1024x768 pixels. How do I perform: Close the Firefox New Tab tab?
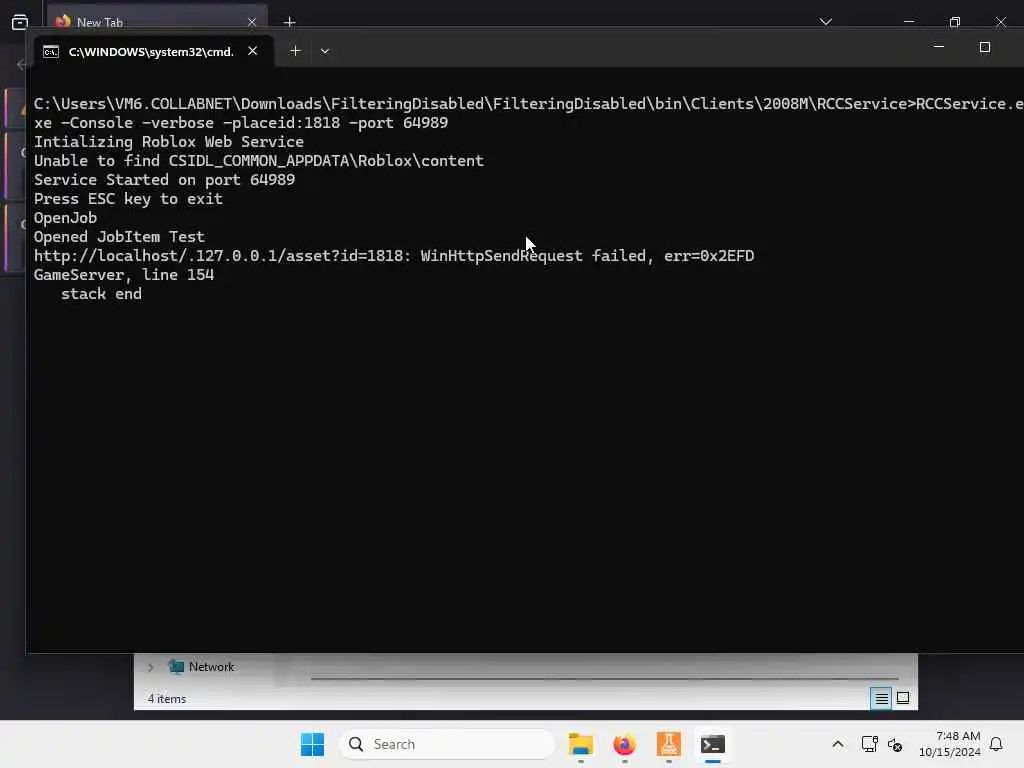click(x=252, y=22)
